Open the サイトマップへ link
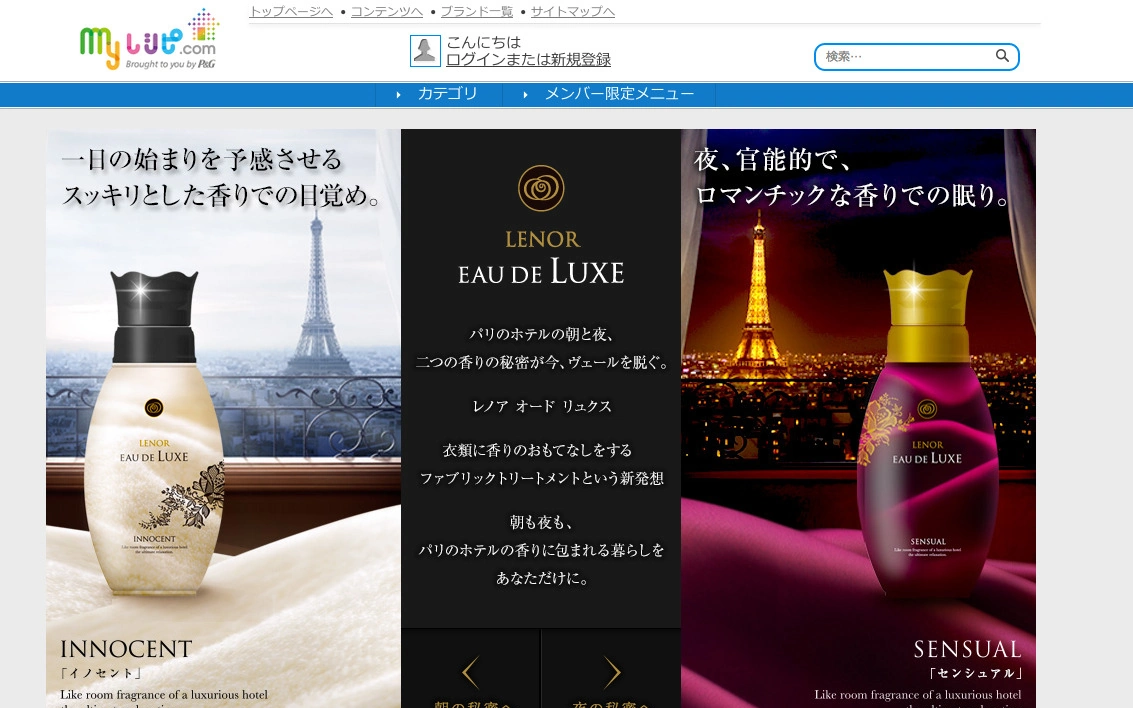 click(572, 12)
